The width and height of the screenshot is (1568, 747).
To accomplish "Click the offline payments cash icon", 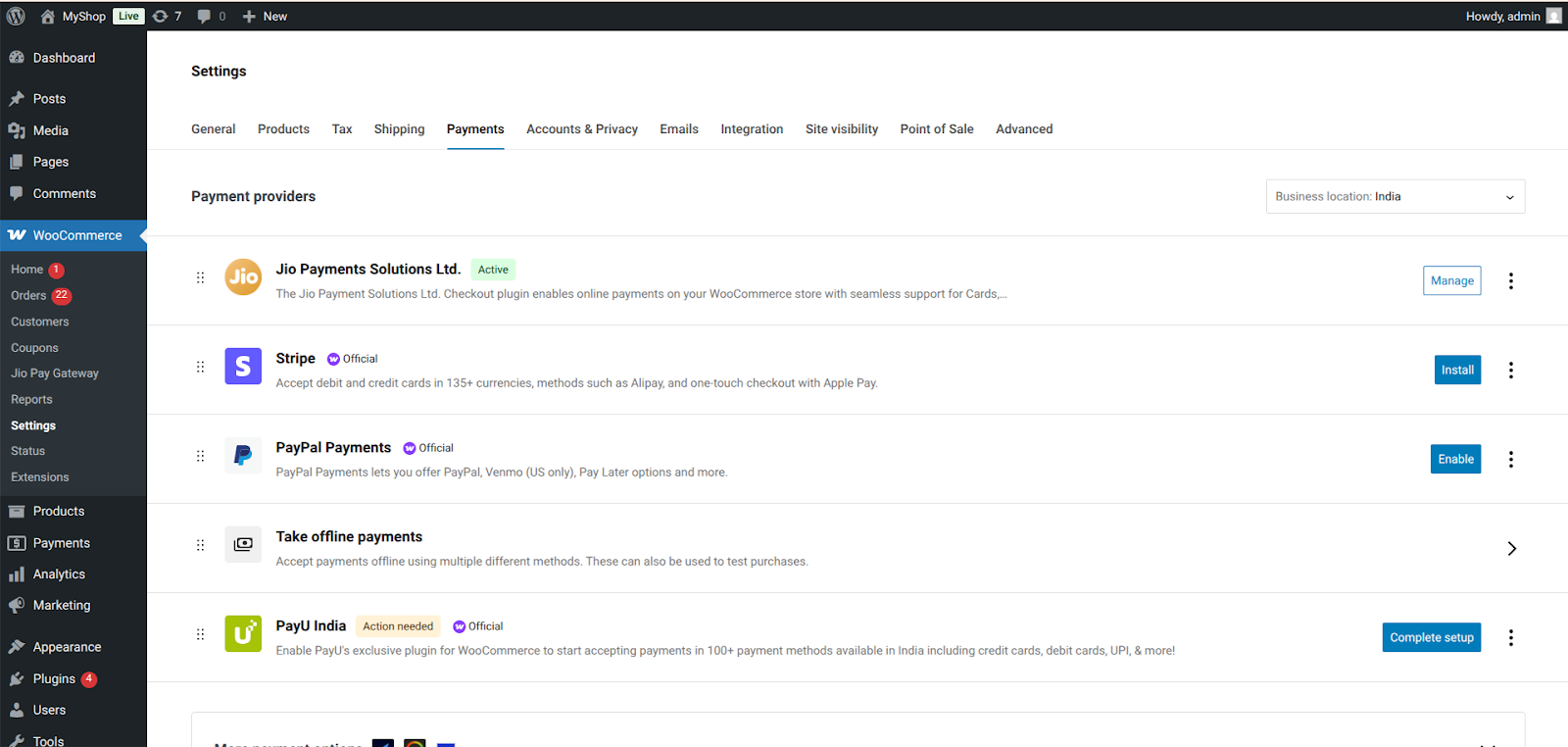I will click(243, 545).
